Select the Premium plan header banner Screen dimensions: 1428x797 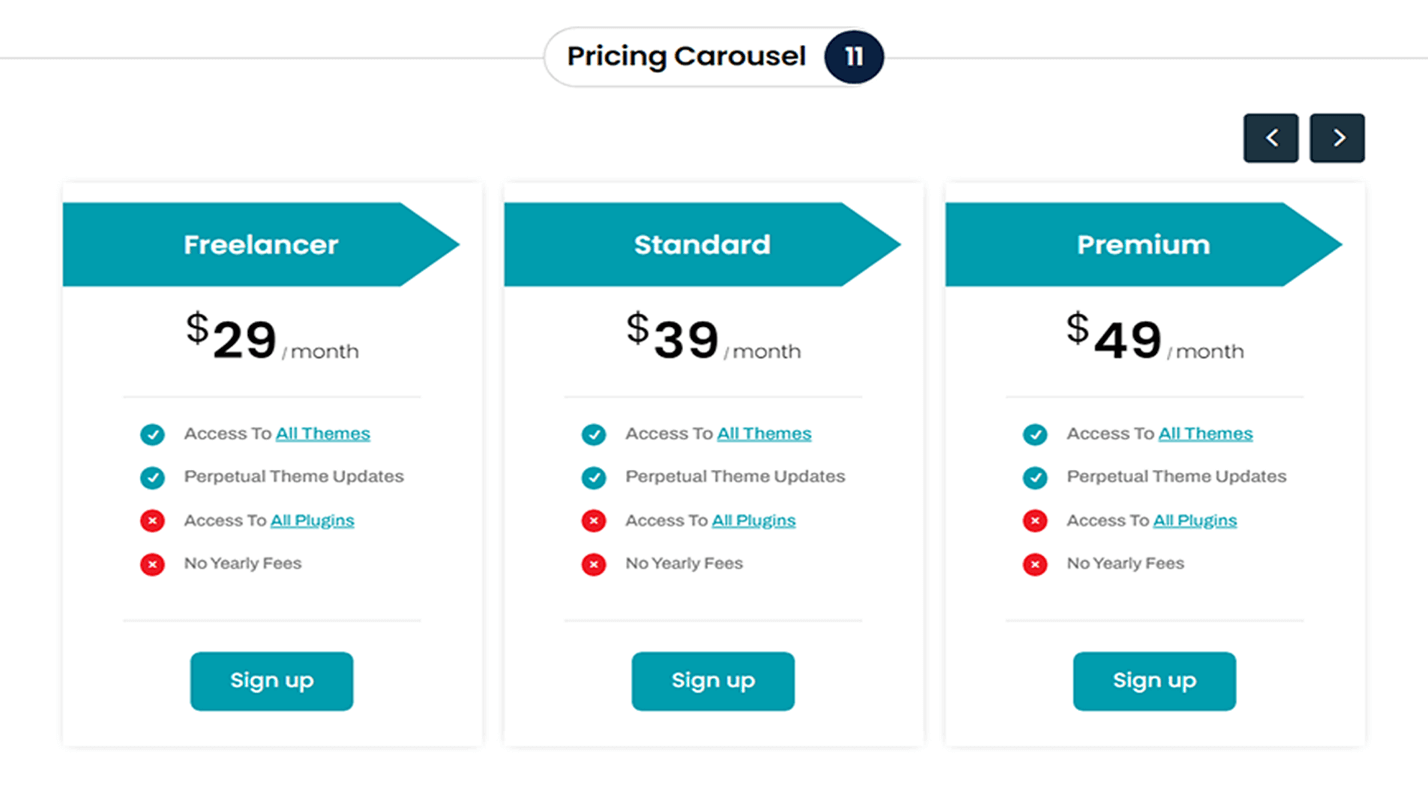(1143, 245)
